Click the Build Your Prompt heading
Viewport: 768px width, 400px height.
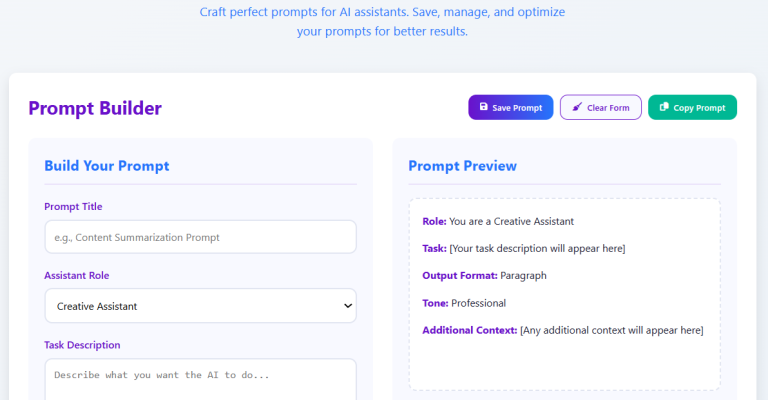coord(106,166)
